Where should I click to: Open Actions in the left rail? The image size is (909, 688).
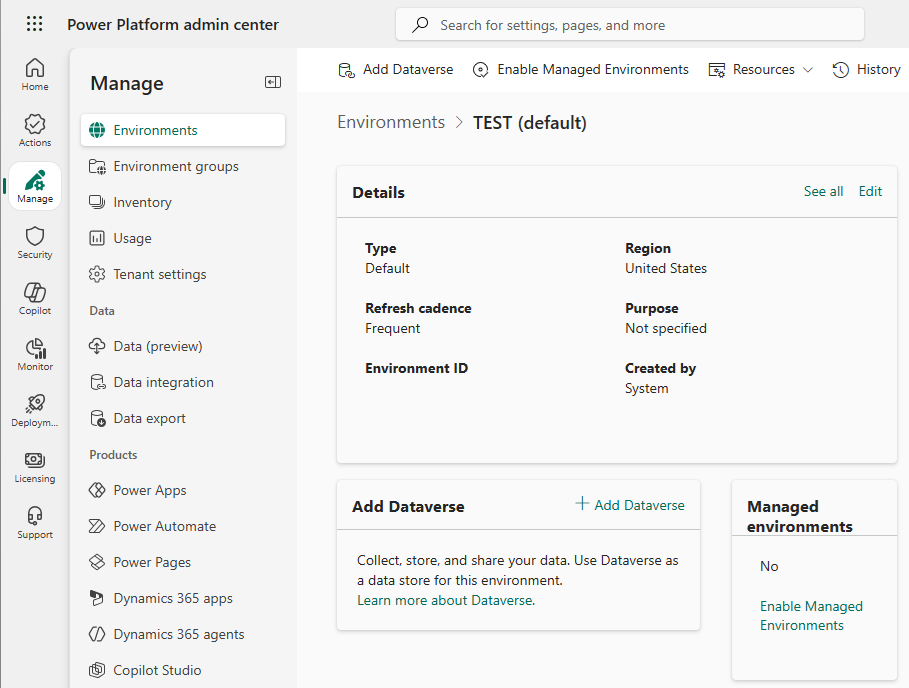pyautogui.click(x=35, y=130)
